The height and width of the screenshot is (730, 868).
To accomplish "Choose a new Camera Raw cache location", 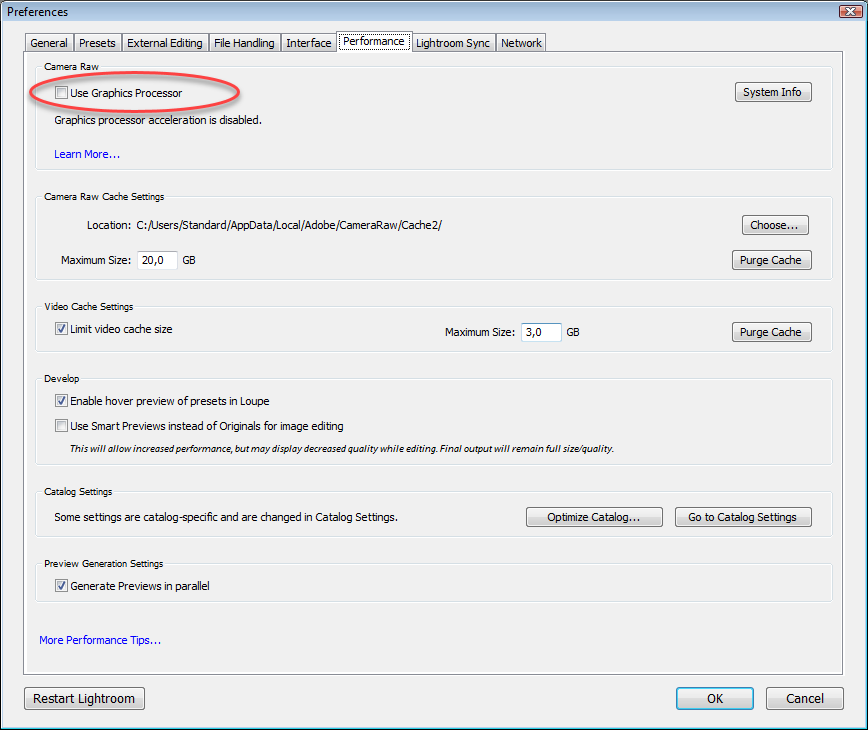I will 775,224.
